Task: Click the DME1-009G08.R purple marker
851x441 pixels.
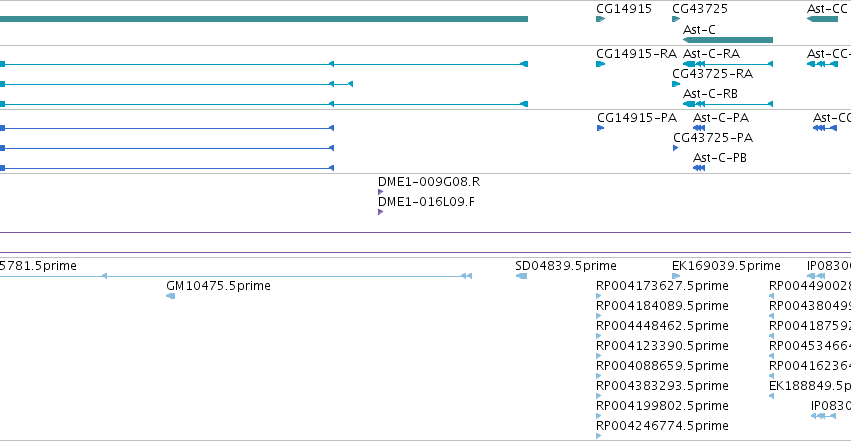Action: pos(380,192)
